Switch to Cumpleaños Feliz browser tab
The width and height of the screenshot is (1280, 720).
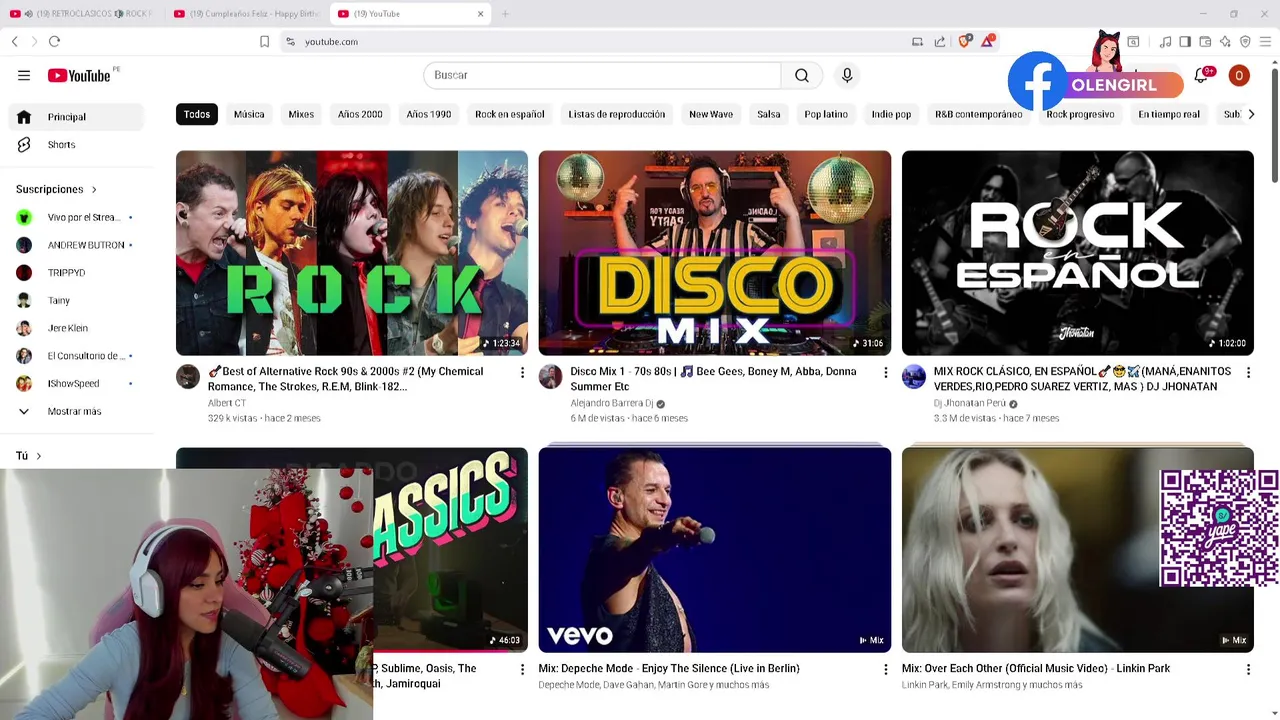[246, 14]
